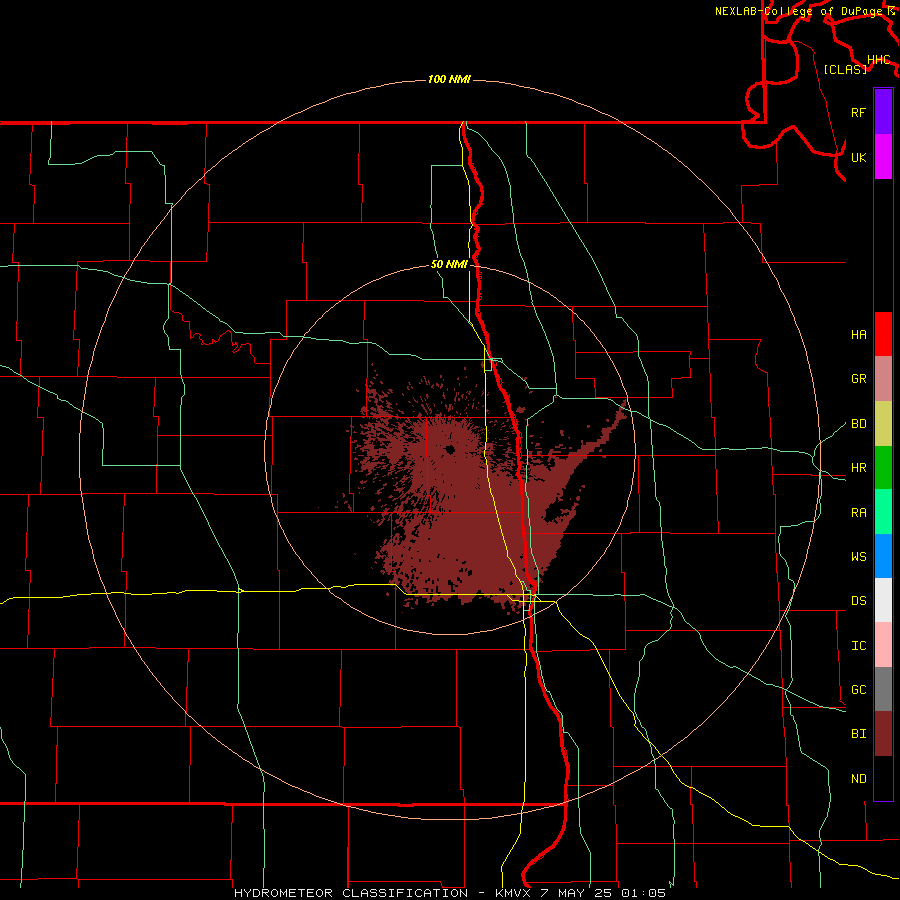Click the IC light pink legend swatch
The width and height of the screenshot is (900, 900).
(x=883, y=645)
